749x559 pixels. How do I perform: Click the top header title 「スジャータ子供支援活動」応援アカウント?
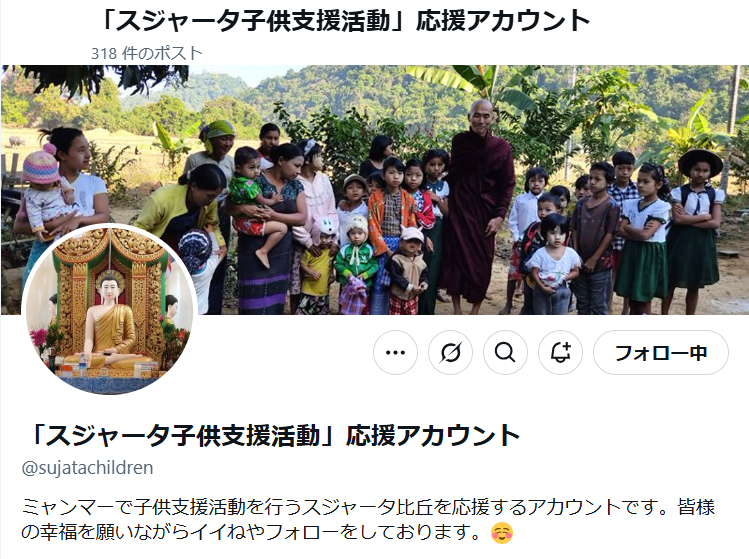tap(345, 21)
